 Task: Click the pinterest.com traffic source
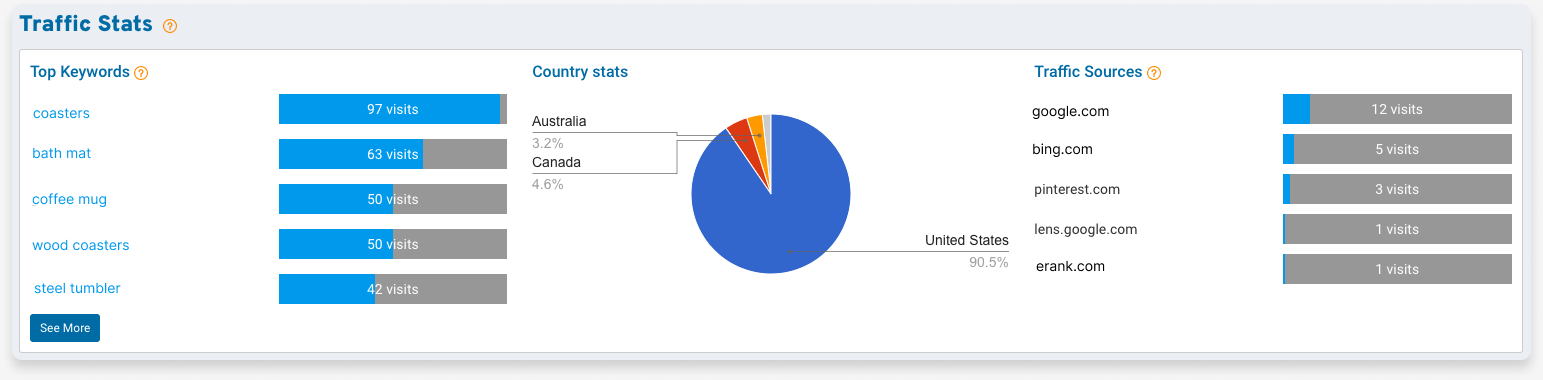coord(1077,189)
